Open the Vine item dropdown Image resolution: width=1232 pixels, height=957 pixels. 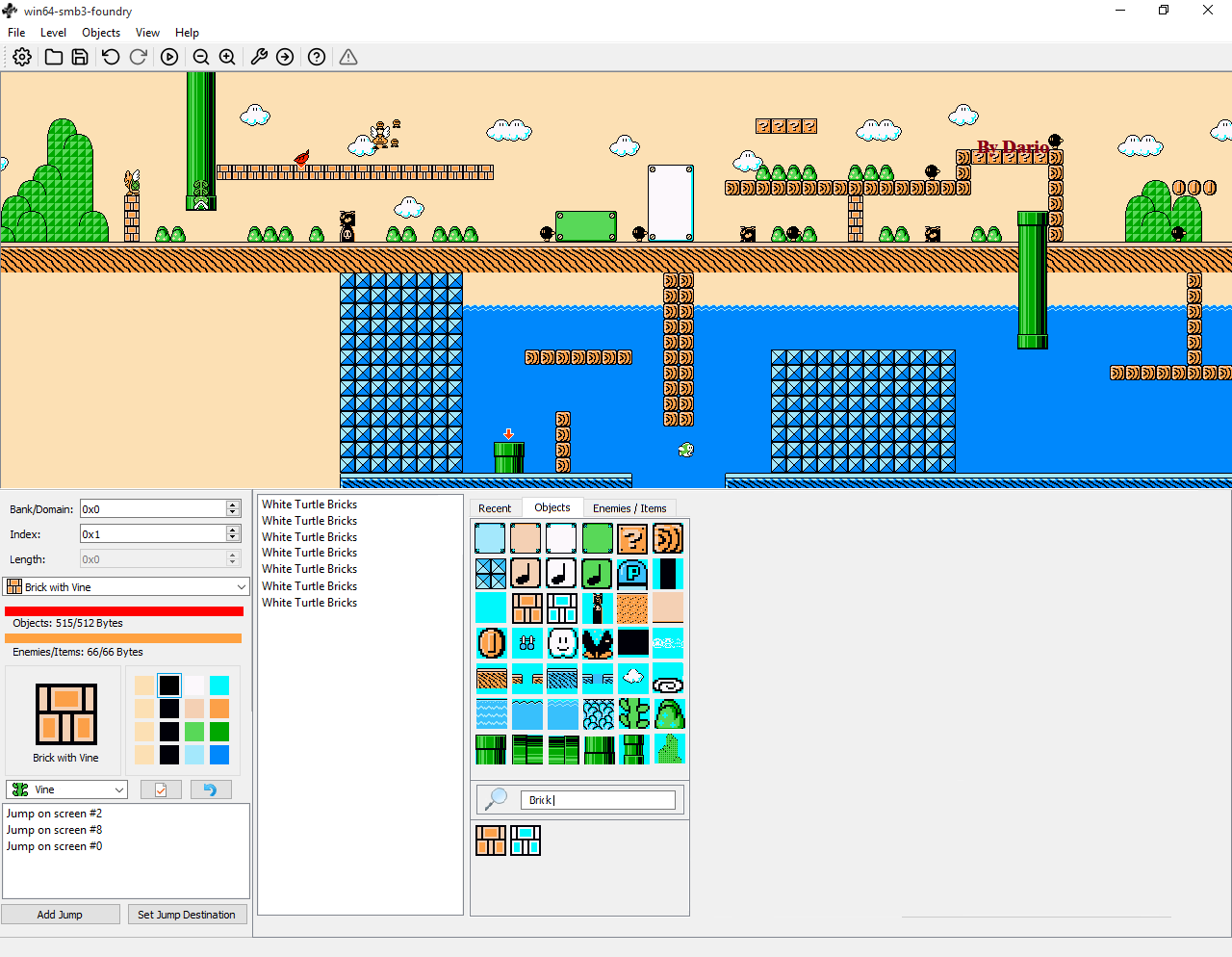point(66,789)
